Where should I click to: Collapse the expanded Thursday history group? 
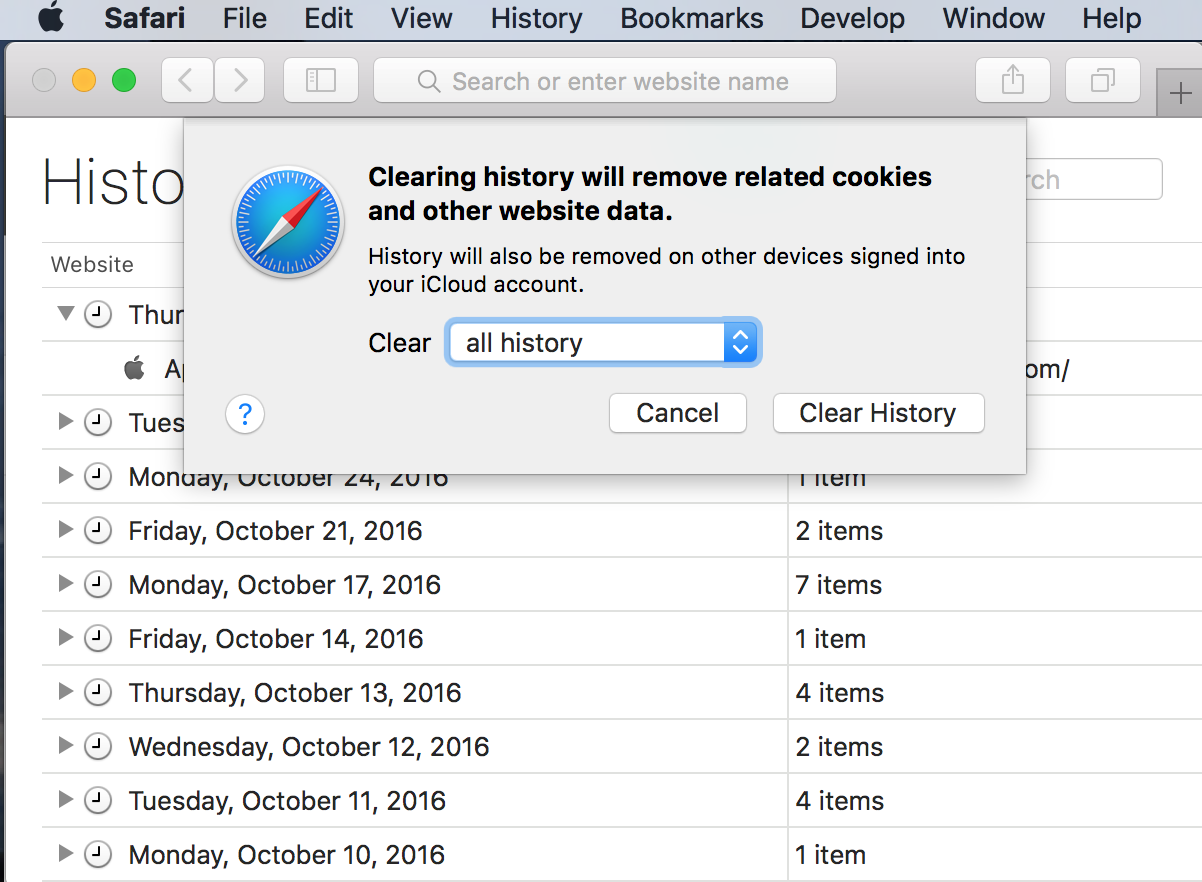(66, 314)
